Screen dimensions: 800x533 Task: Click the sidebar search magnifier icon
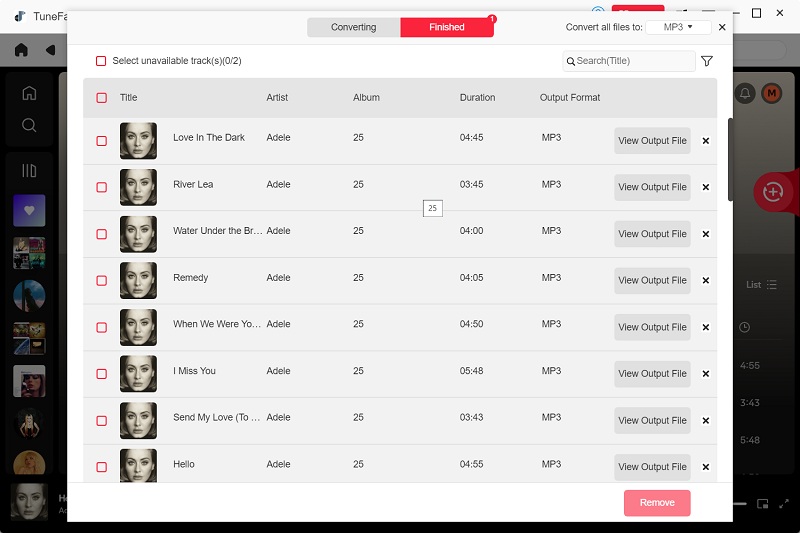point(29,125)
